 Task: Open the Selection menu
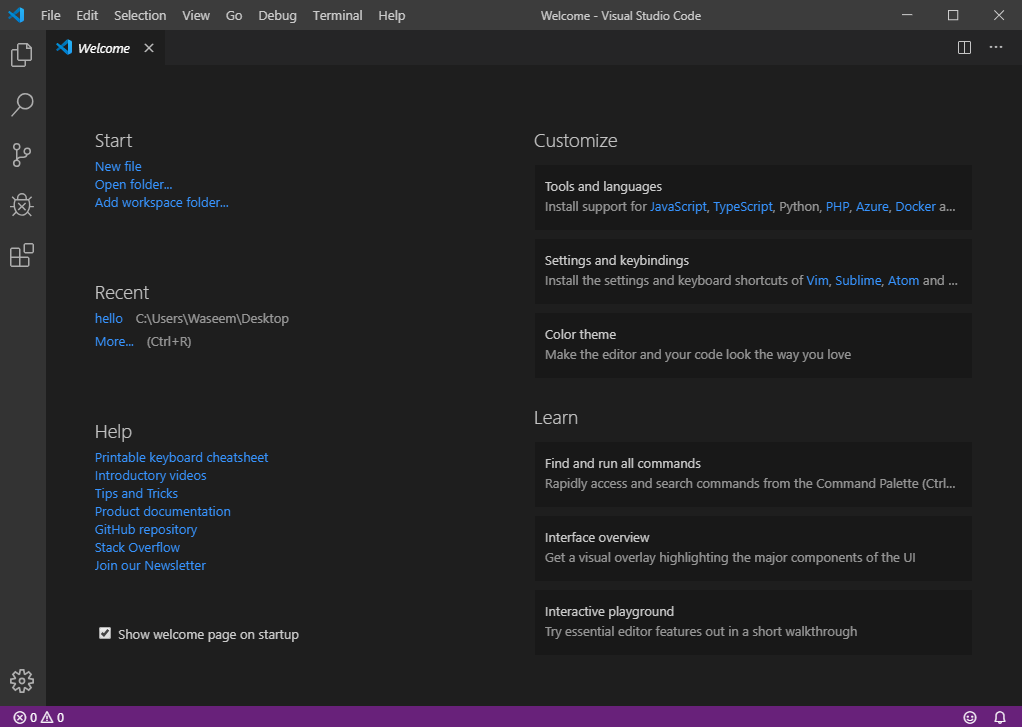140,16
